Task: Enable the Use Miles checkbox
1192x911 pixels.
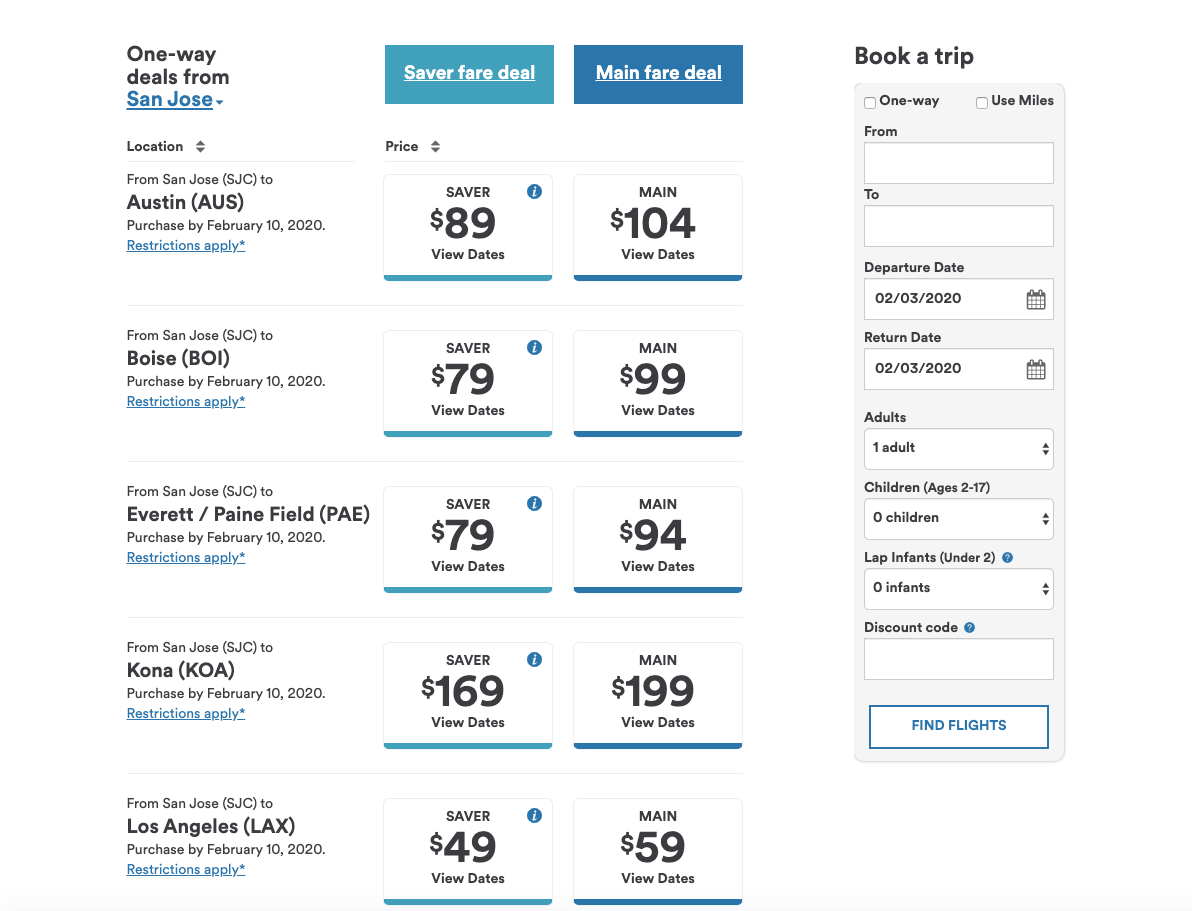Action: pos(981,103)
